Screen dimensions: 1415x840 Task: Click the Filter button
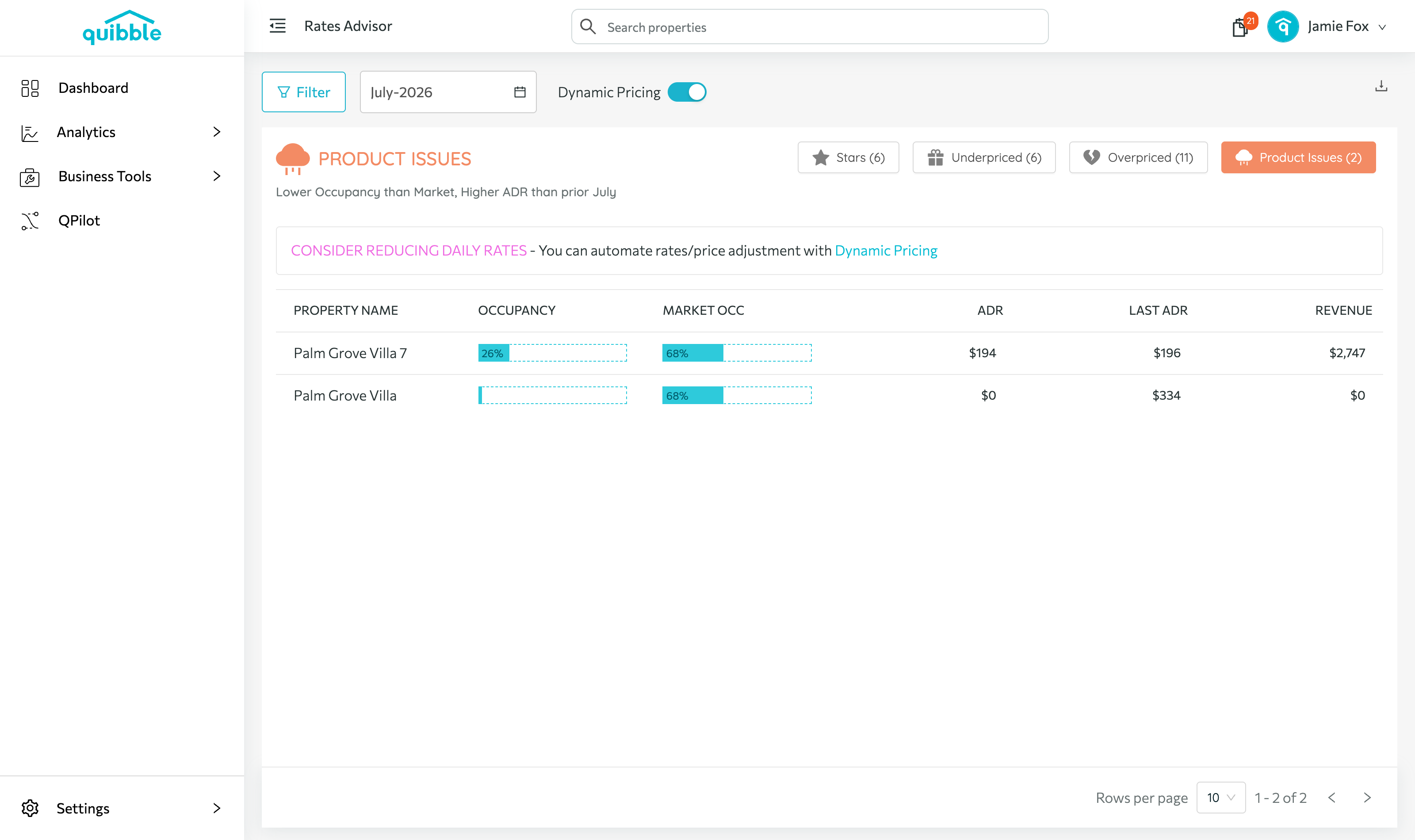tap(303, 92)
